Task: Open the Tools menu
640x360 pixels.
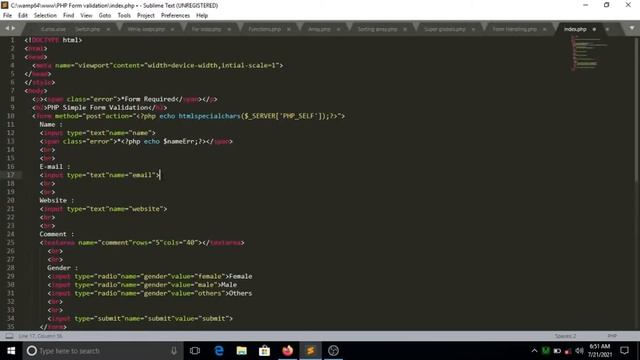Action: tap(124, 16)
